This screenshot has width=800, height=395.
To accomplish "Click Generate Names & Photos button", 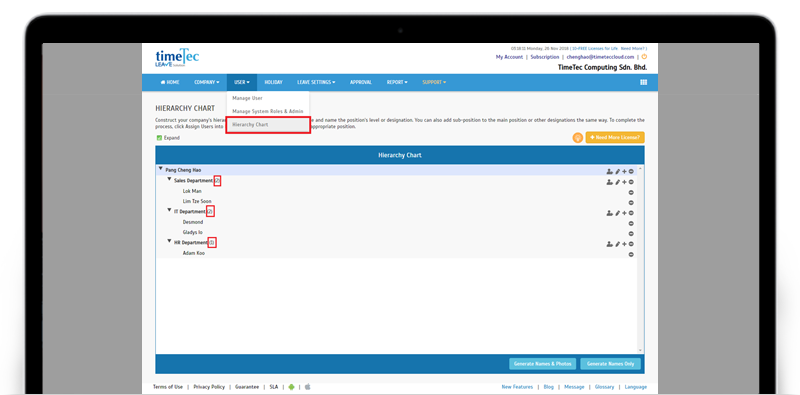I will coord(543,364).
